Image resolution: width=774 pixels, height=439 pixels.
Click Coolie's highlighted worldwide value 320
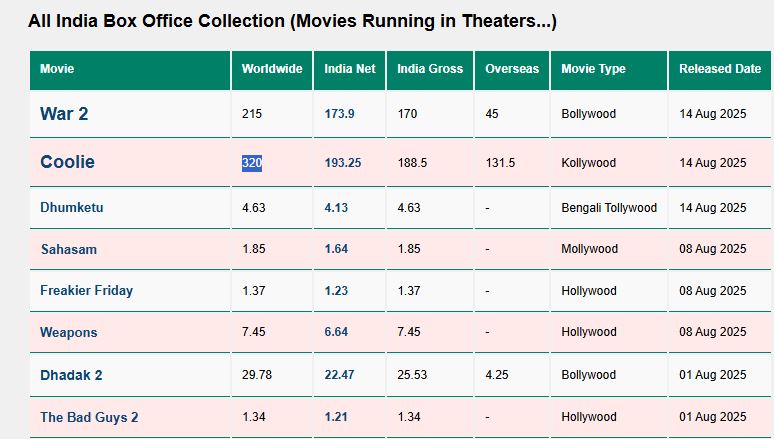click(252, 163)
